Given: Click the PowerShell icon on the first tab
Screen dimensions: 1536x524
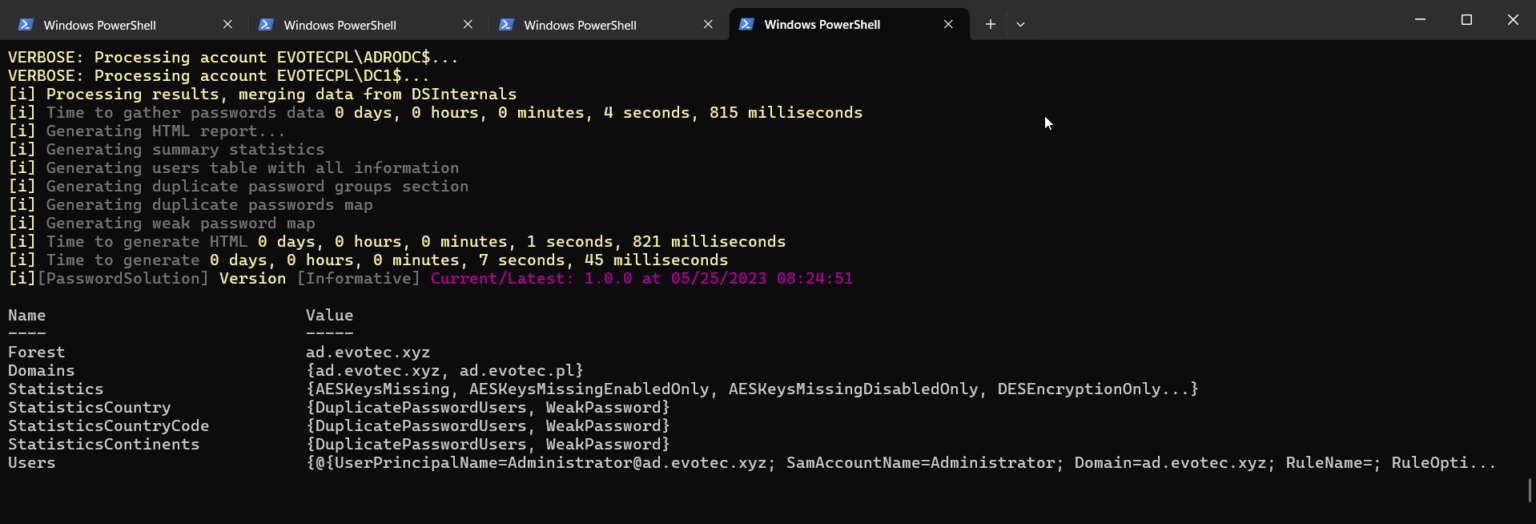Looking at the screenshot, I should pyautogui.click(x=26, y=25).
